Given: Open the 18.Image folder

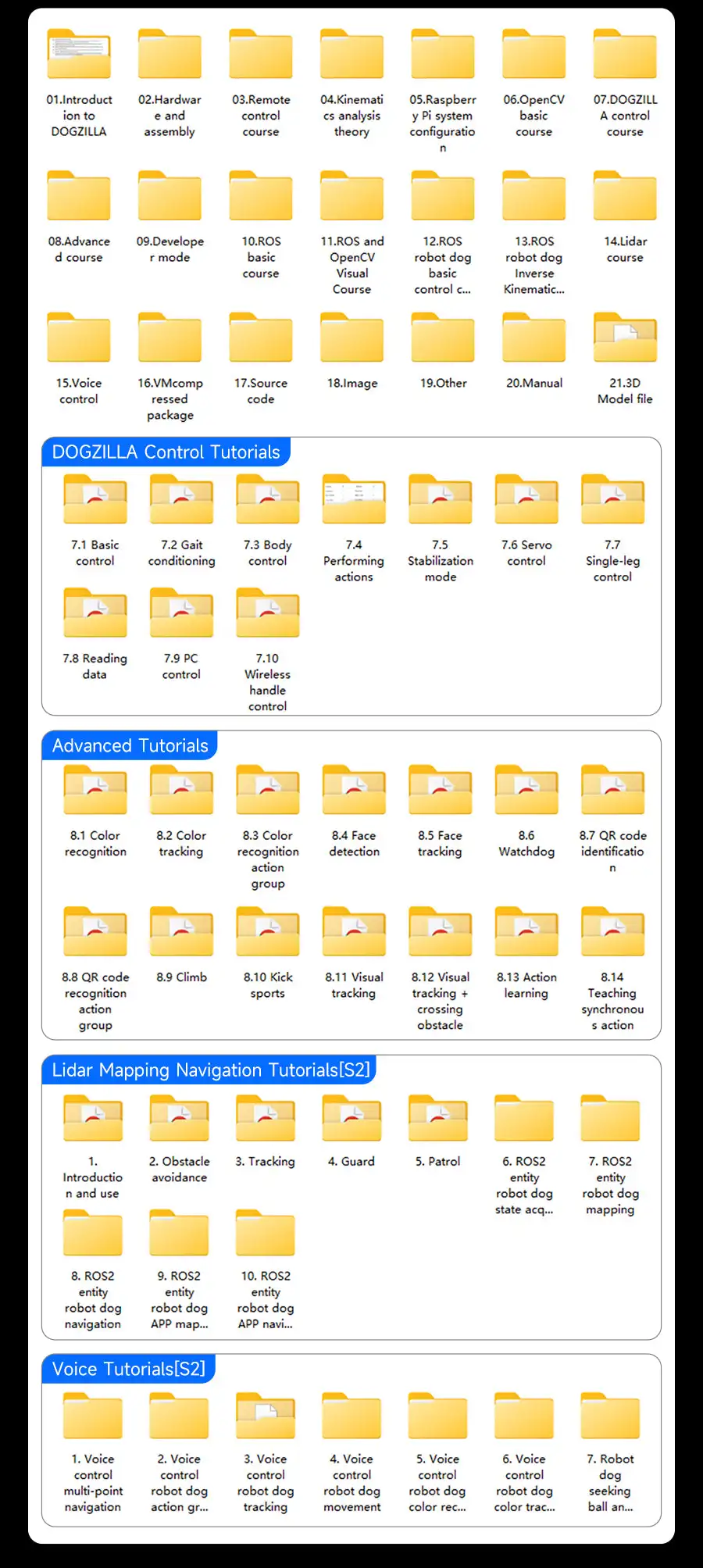Looking at the screenshot, I should click(x=351, y=338).
